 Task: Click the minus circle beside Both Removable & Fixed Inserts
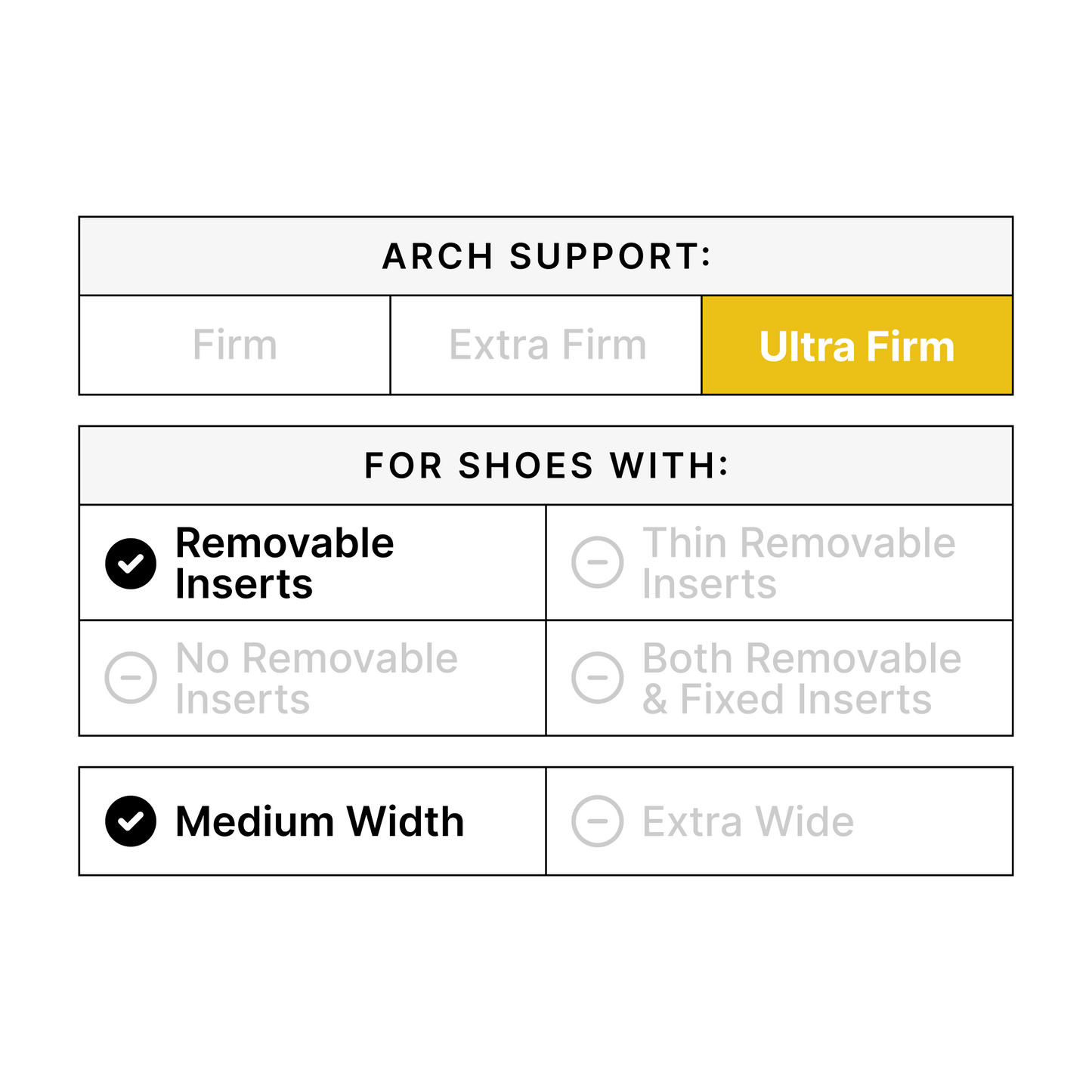point(597,677)
